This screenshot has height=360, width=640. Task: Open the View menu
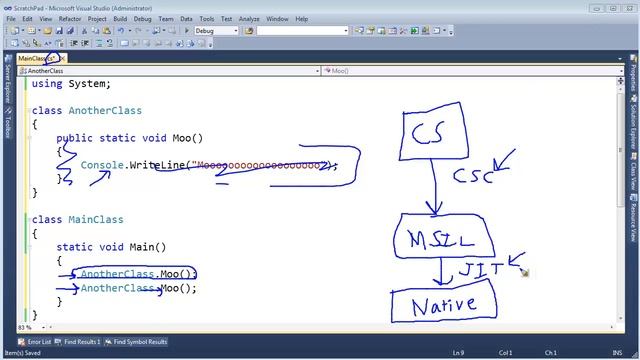tap(46, 19)
